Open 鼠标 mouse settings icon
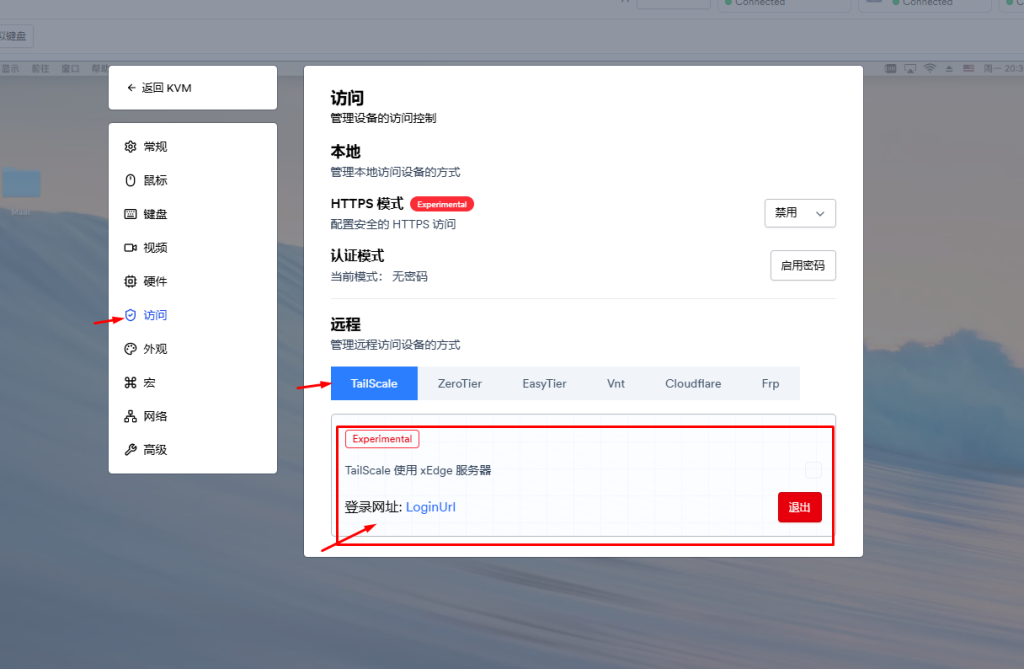This screenshot has height=669, width=1024. point(130,181)
